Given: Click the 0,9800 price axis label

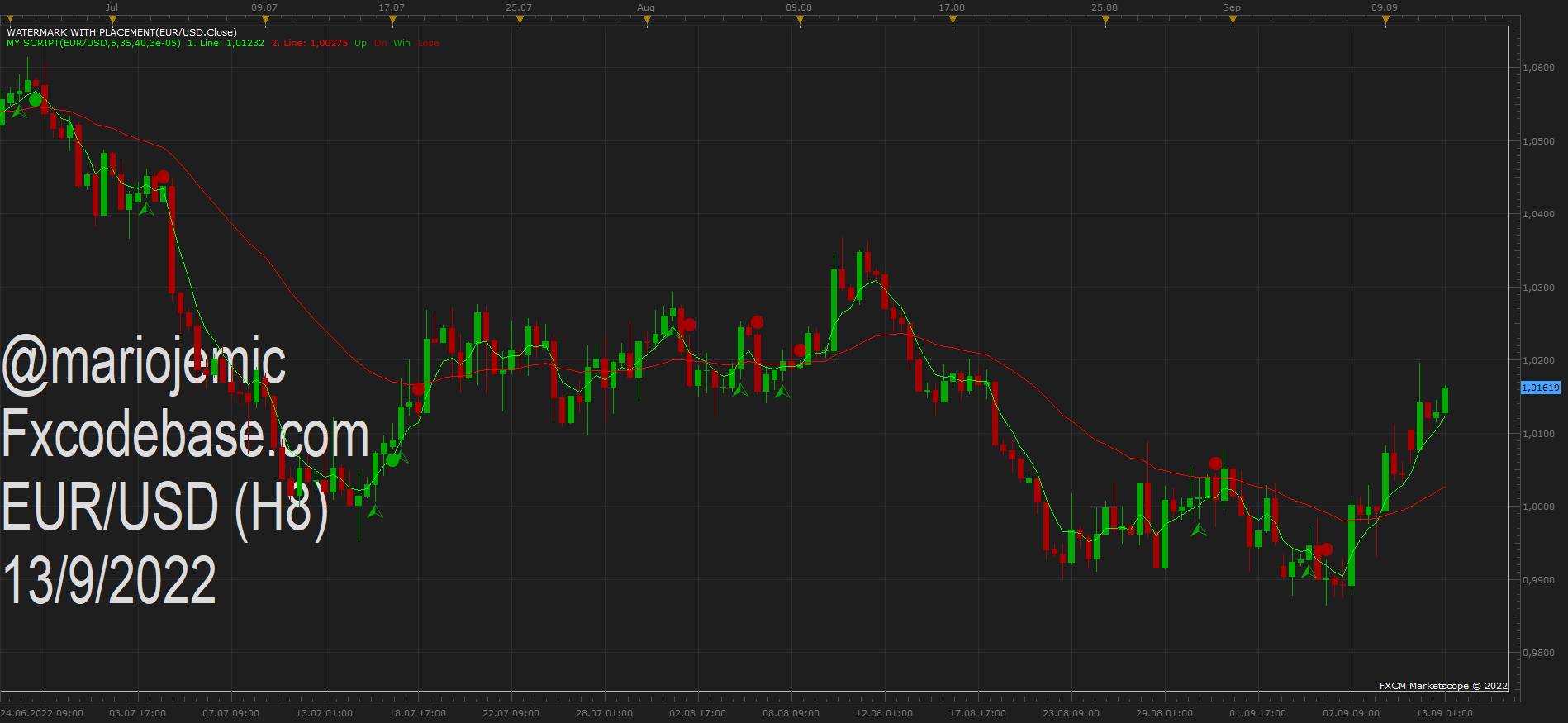Looking at the screenshot, I should (x=1538, y=653).
